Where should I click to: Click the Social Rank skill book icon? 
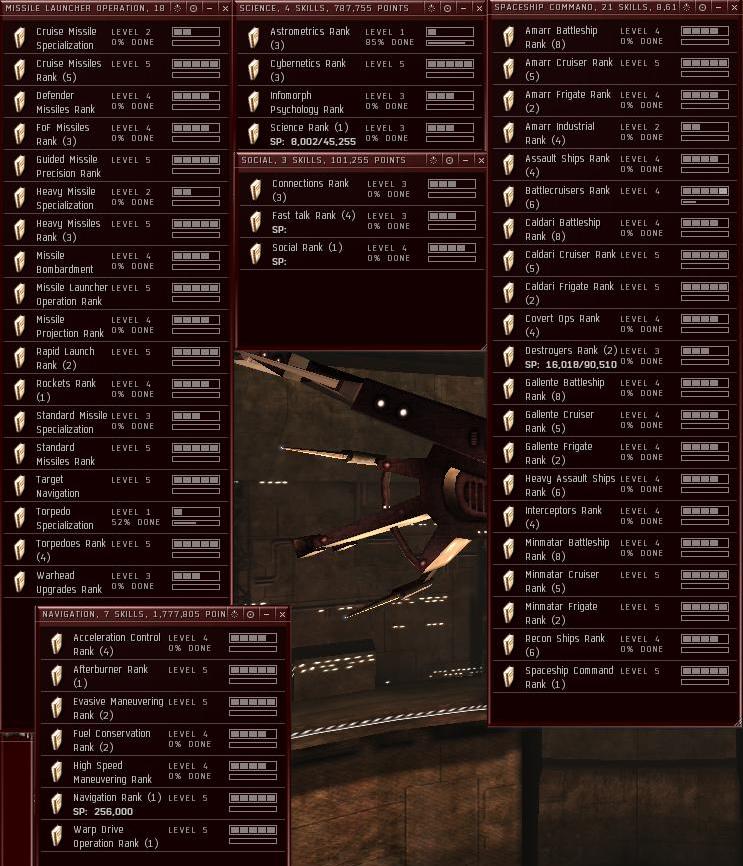255,254
